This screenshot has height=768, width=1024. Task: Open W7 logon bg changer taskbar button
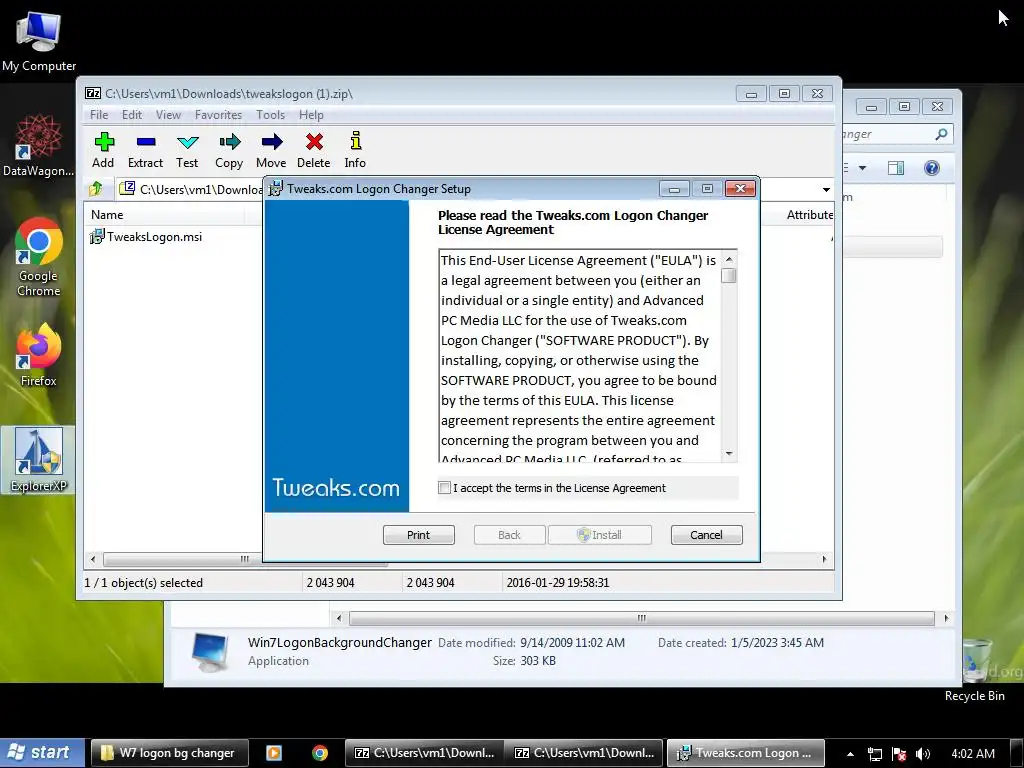170,753
